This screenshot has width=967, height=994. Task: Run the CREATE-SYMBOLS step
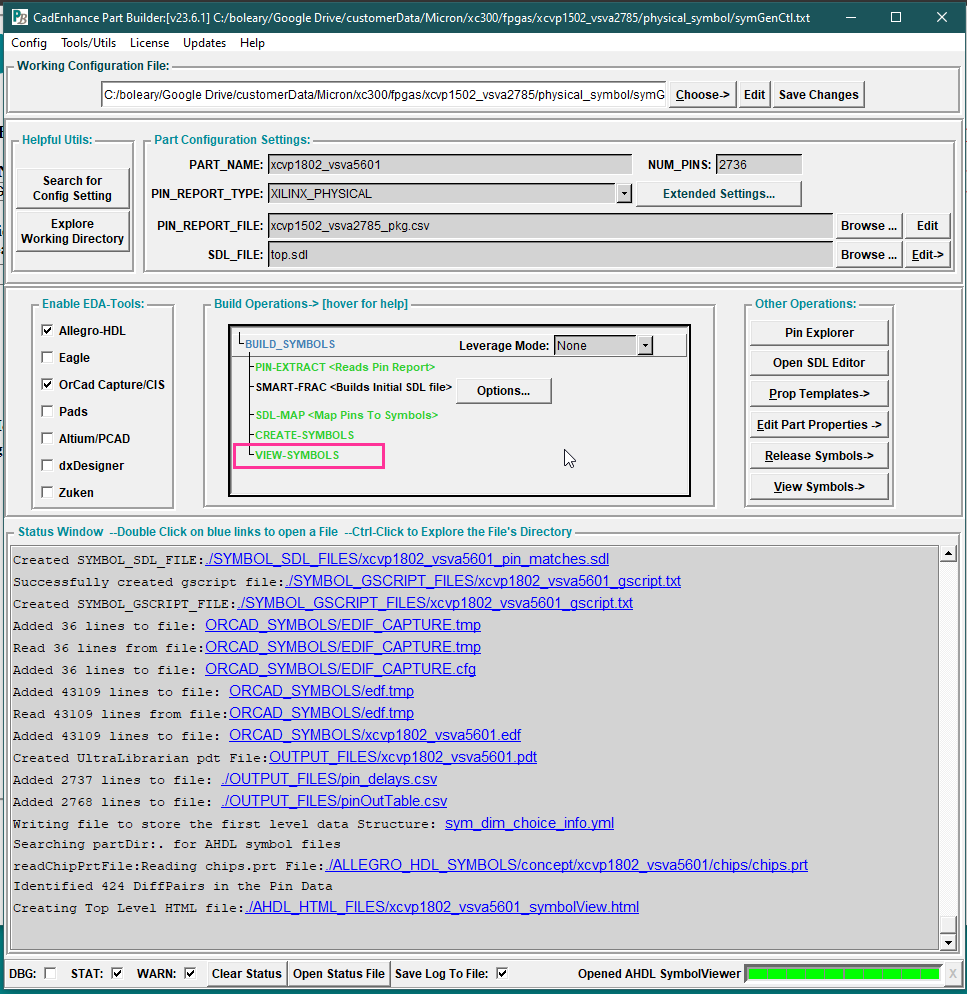304,435
